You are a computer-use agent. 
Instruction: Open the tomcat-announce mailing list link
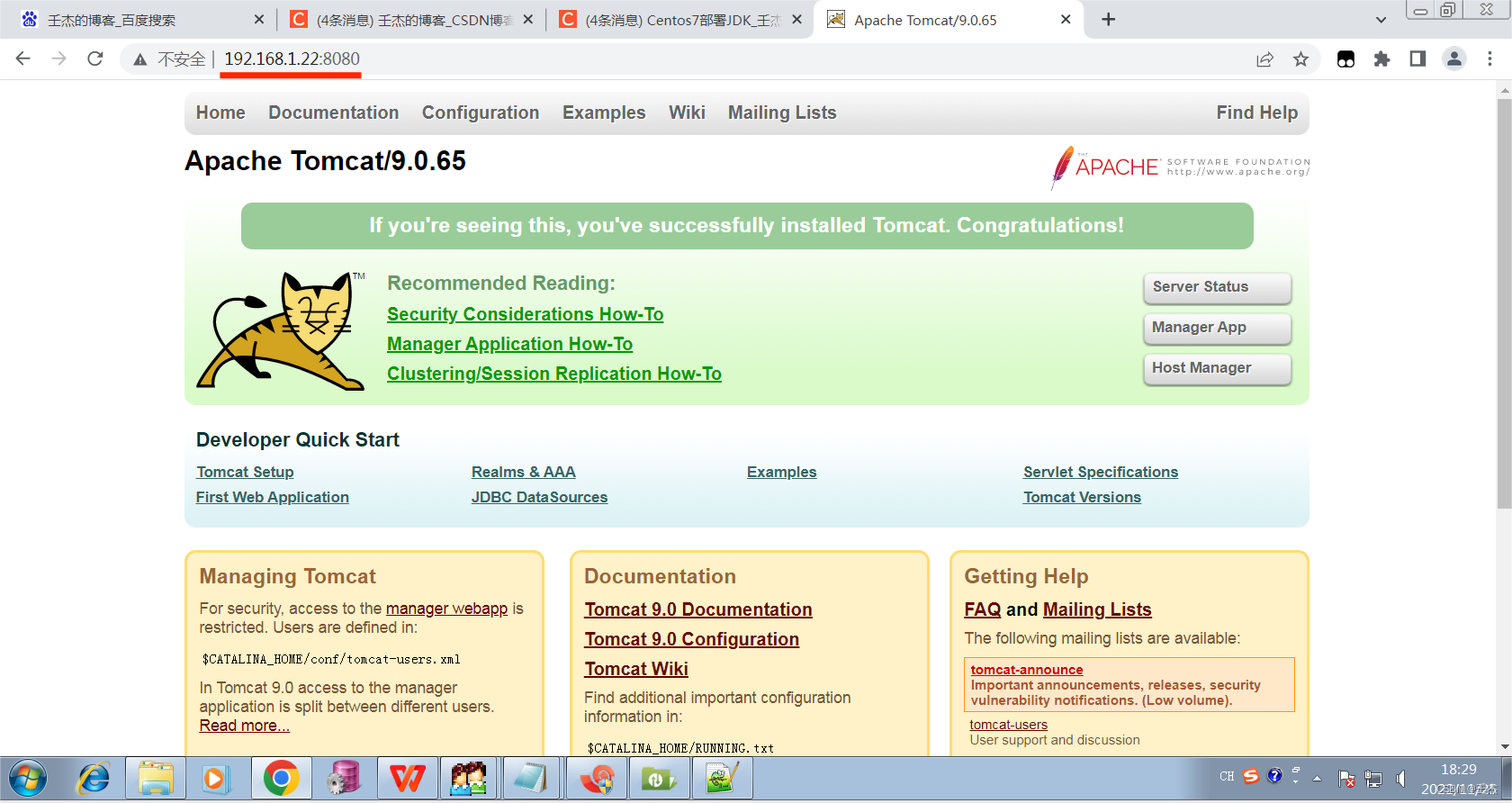coord(1027,670)
